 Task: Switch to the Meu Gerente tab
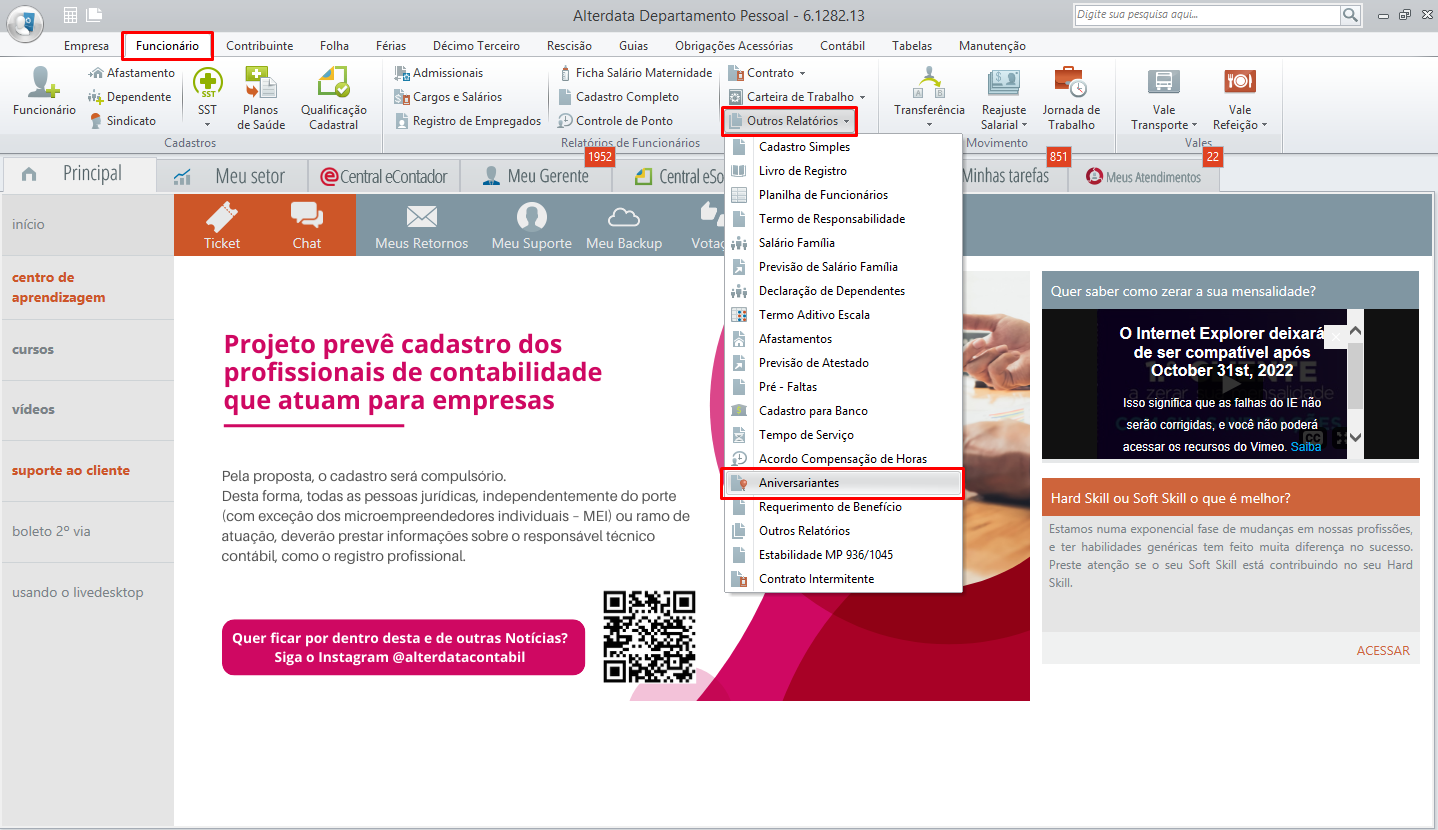coord(536,176)
